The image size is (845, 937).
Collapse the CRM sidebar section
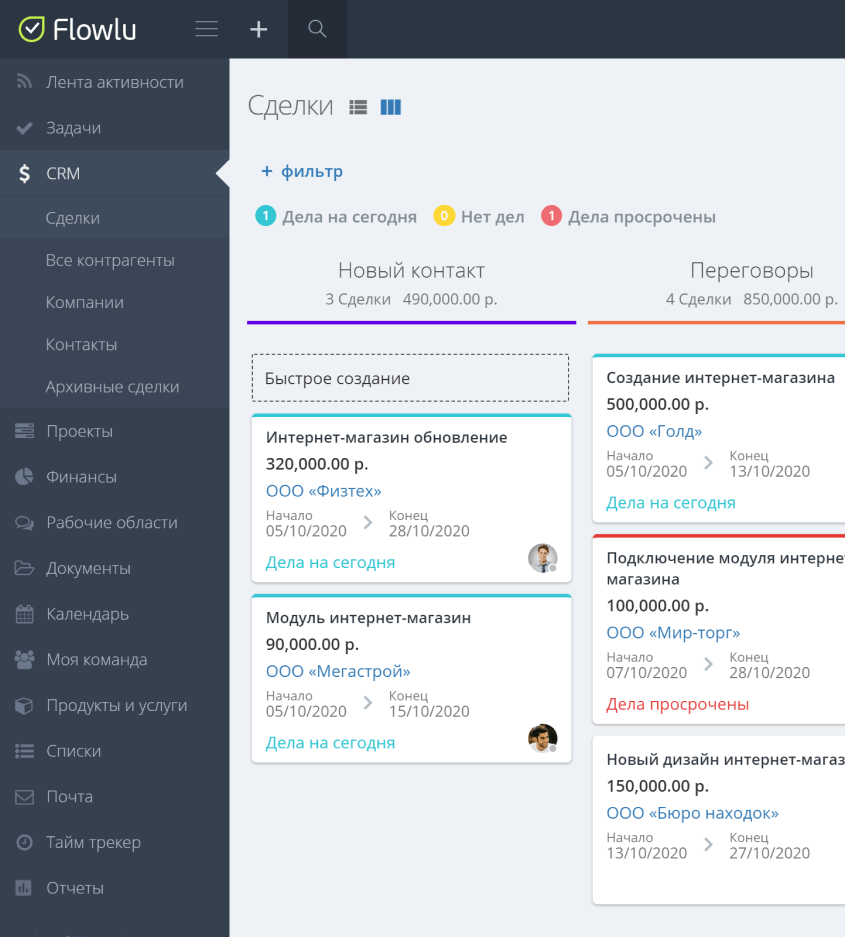(x=62, y=173)
